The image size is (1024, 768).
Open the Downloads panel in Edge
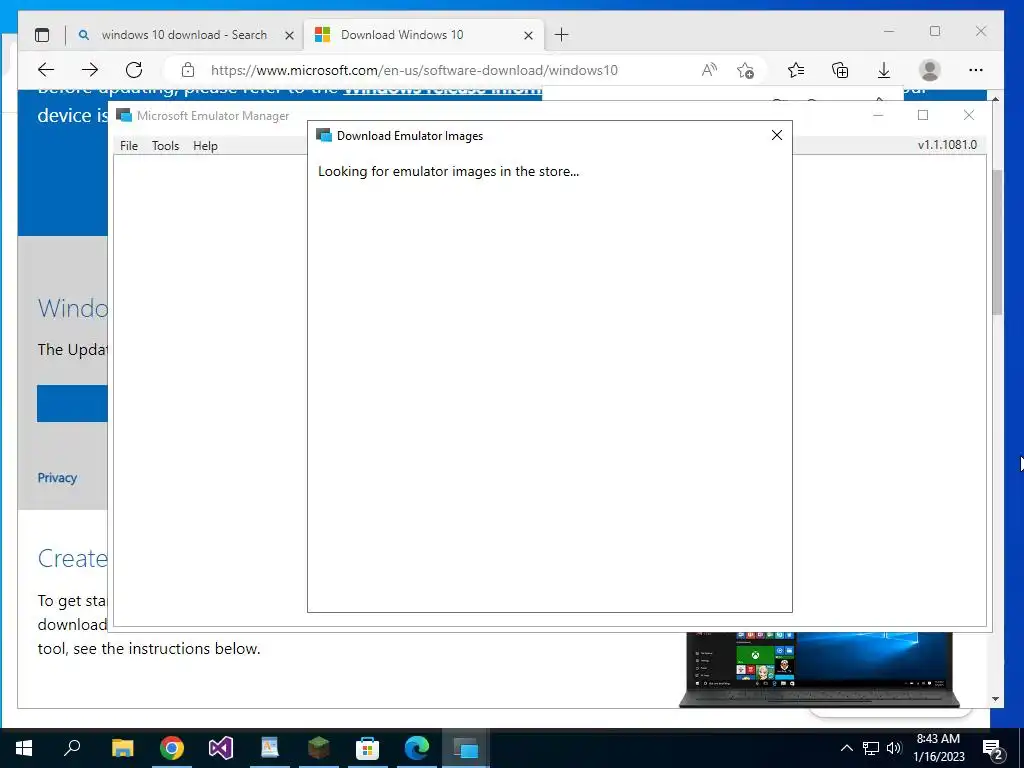tap(884, 70)
